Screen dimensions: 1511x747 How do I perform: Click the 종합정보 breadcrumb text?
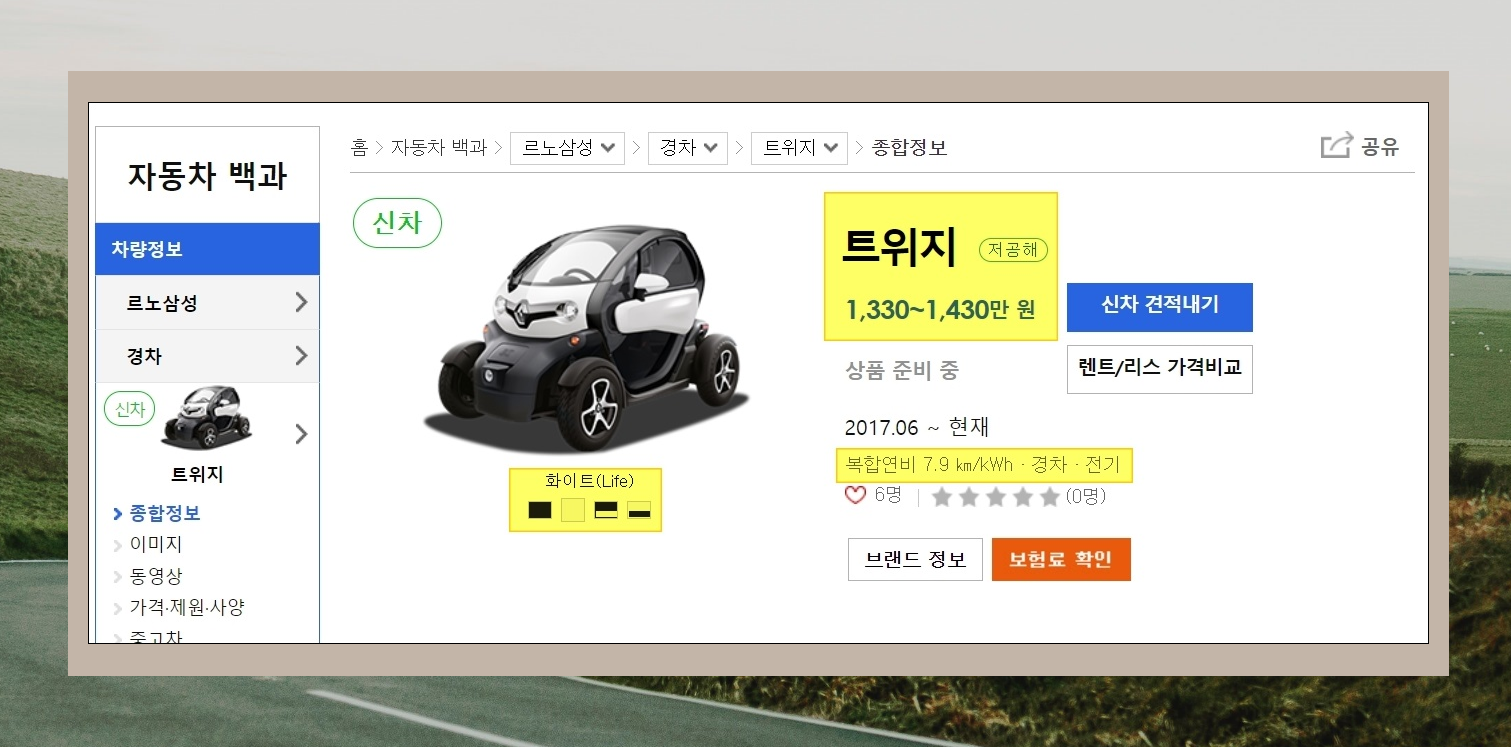(x=909, y=148)
